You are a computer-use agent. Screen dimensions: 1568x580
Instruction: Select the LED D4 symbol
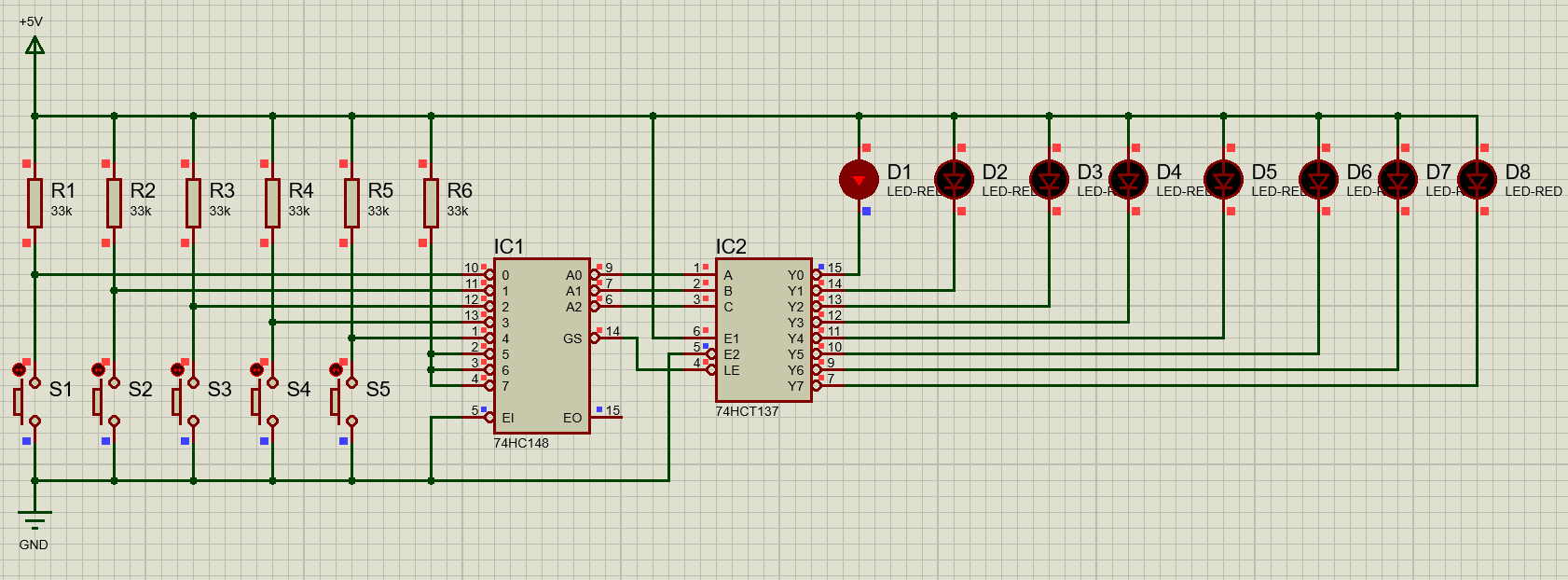click(1128, 179)
